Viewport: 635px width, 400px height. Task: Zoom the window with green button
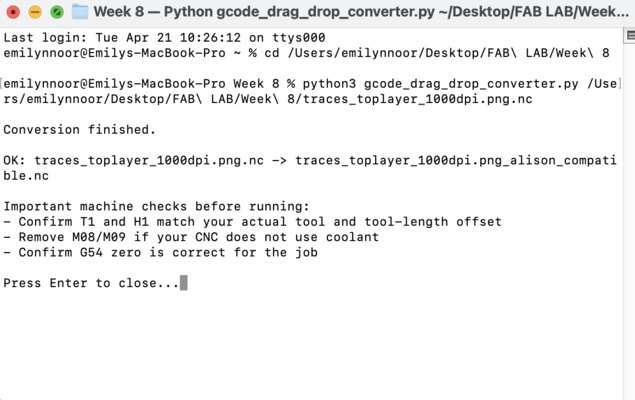56,12
